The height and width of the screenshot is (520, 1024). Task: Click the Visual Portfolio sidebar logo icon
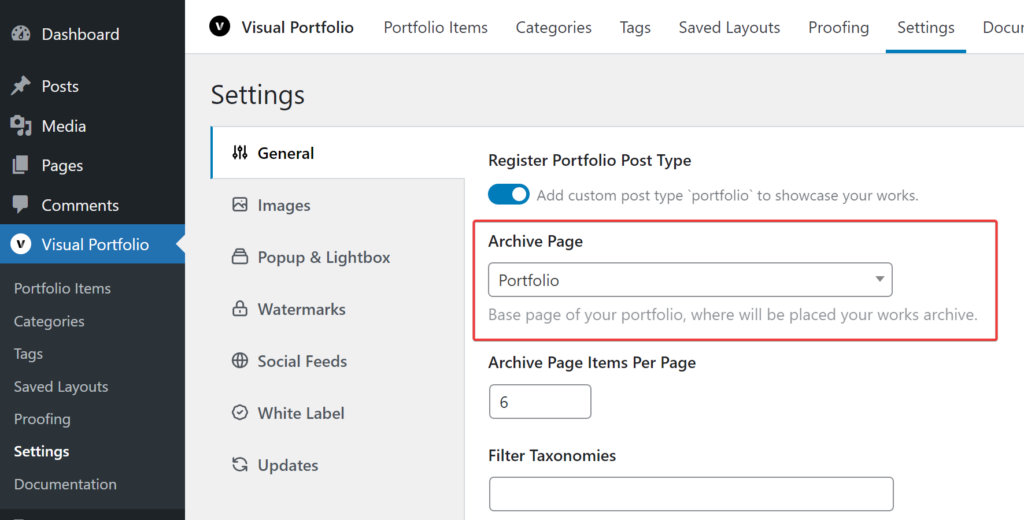pyautogui.click(x=21, y=244)
